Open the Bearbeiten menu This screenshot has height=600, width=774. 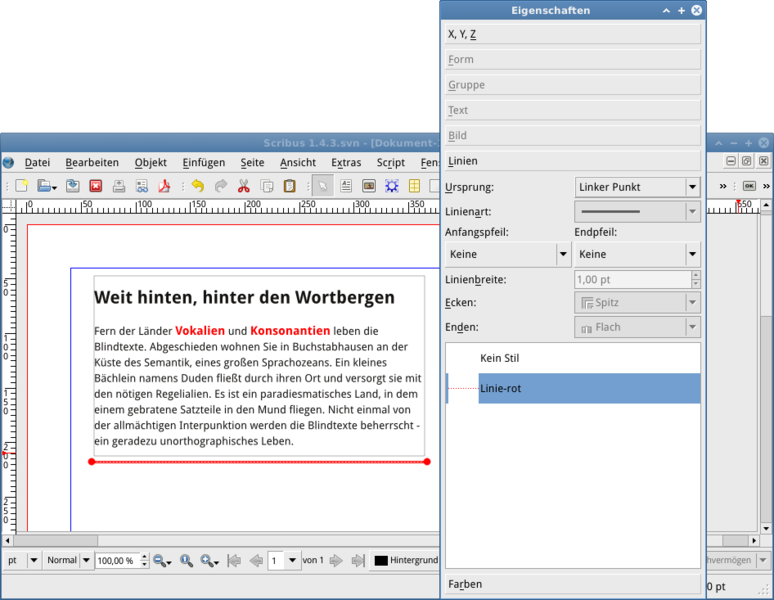click(92, 162)
